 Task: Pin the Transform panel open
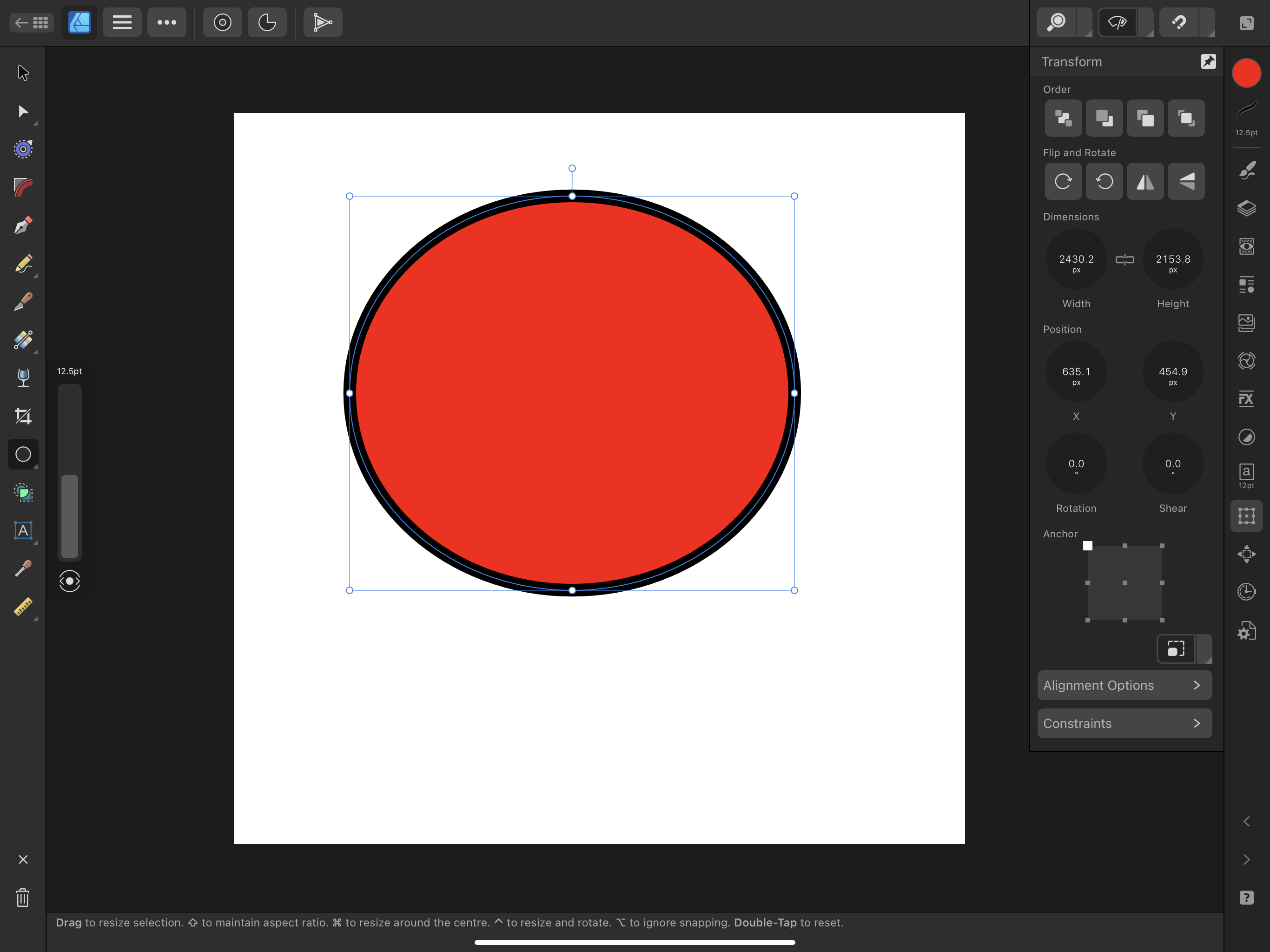[1208, 61]
